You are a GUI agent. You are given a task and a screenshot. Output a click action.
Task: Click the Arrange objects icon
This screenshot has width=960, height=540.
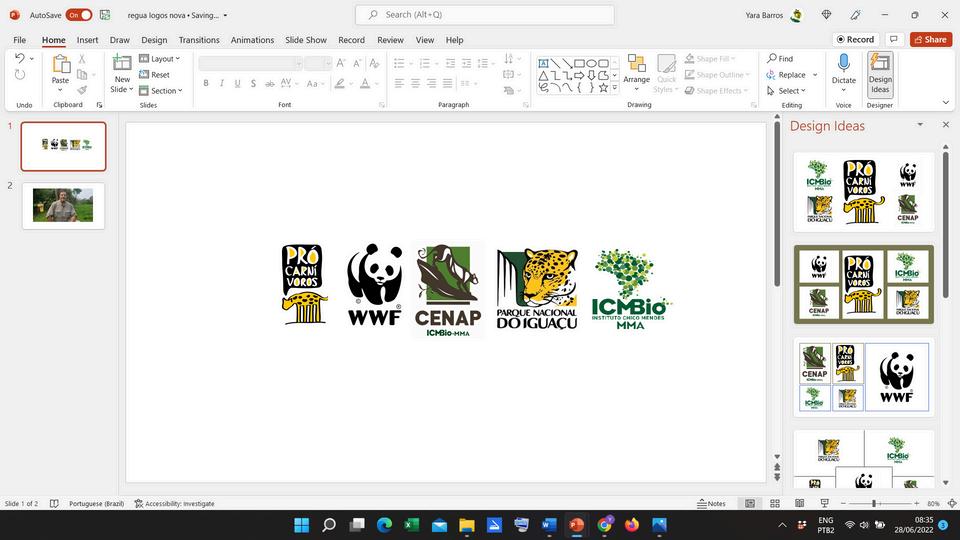(637, 63)
